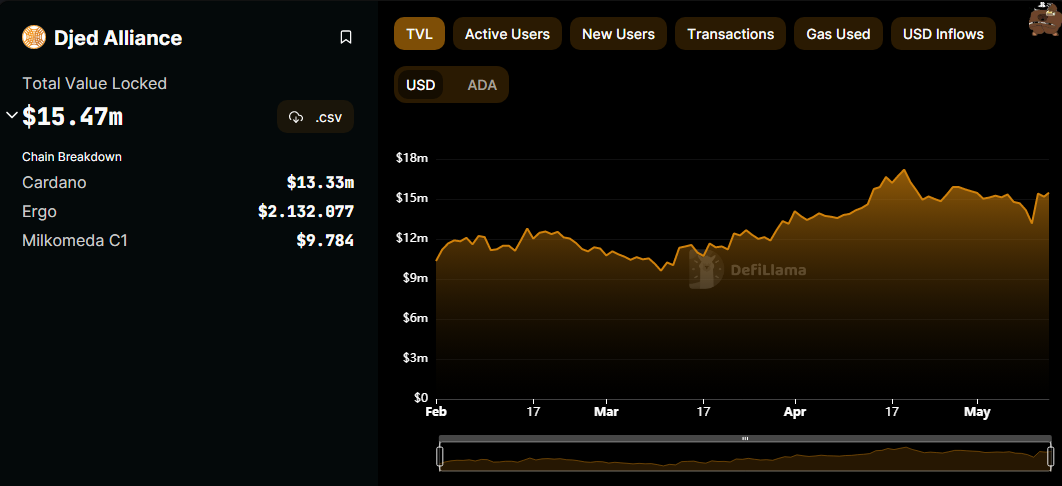Click the $15.47m total value
This screenshot has height=486, width=1062.
[72, 117]
